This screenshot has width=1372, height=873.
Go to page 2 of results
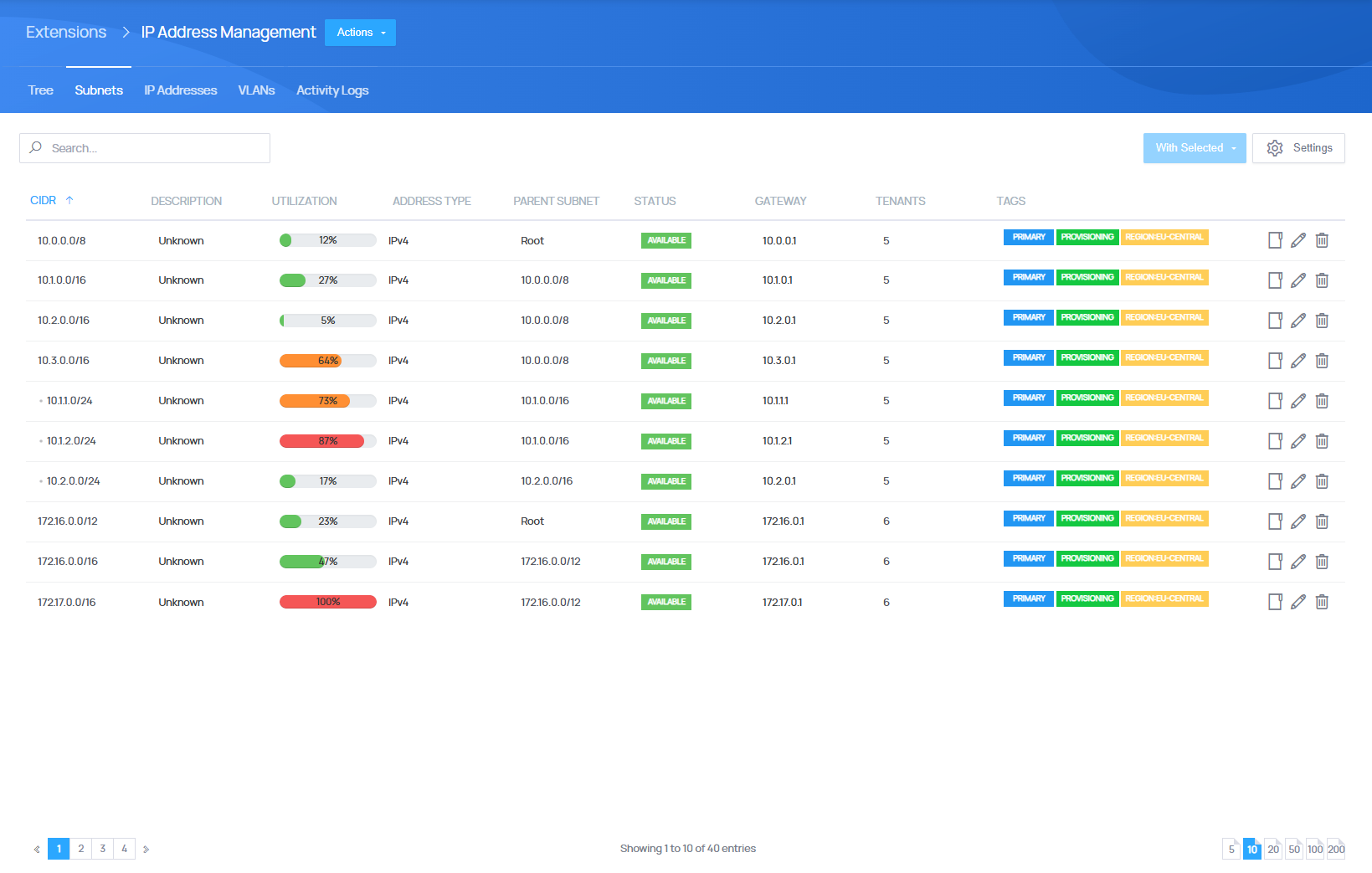click(81, 849)
